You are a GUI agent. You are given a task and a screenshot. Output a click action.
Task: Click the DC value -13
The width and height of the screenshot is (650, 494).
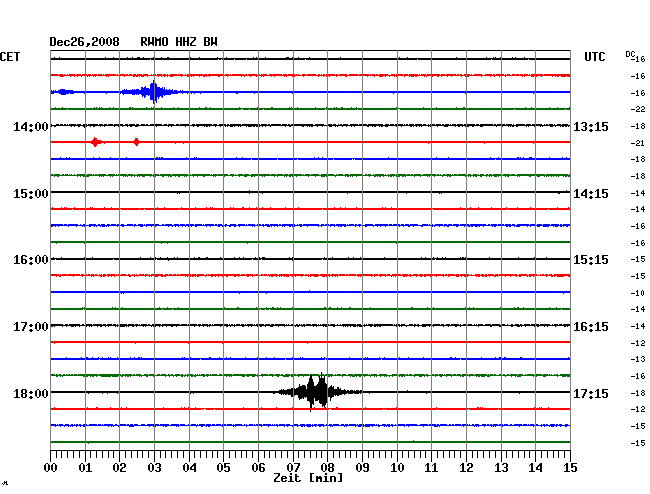pos(638,359)
